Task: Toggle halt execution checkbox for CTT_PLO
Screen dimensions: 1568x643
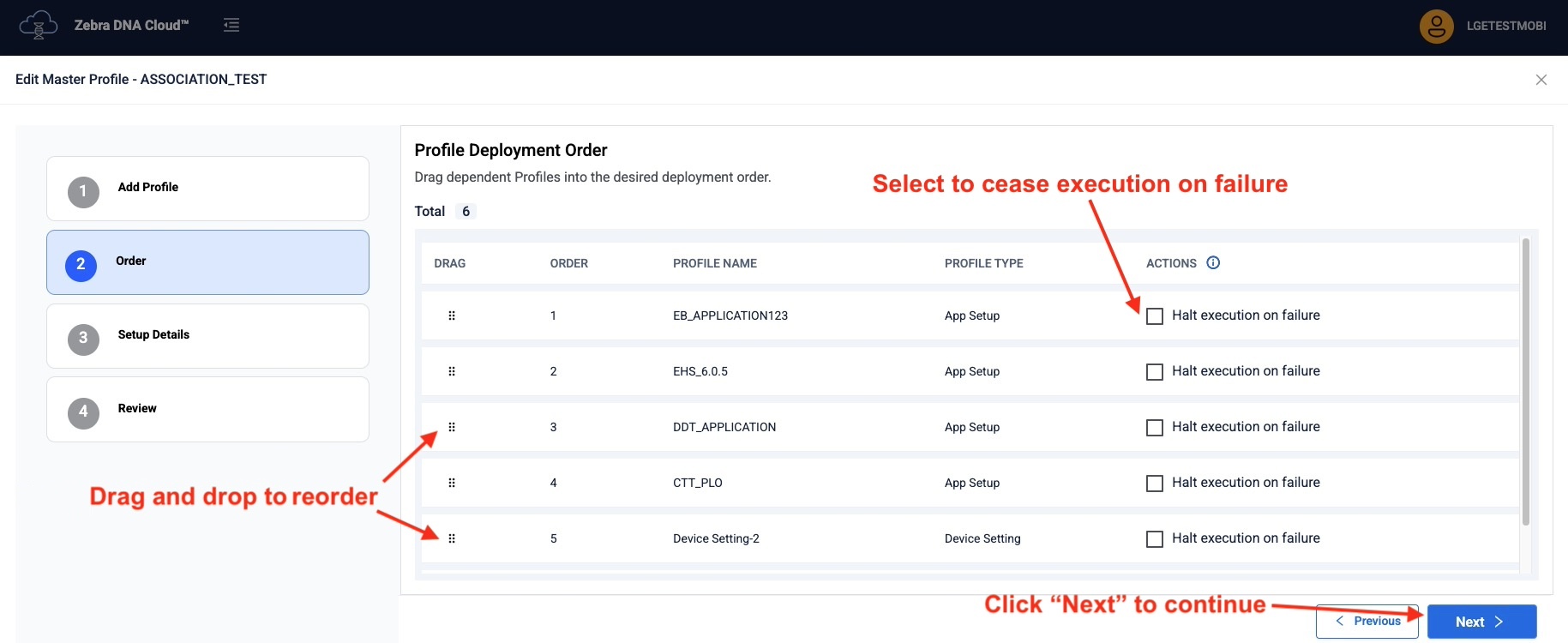Action: pyautogui.click(x=1155, y=484)
